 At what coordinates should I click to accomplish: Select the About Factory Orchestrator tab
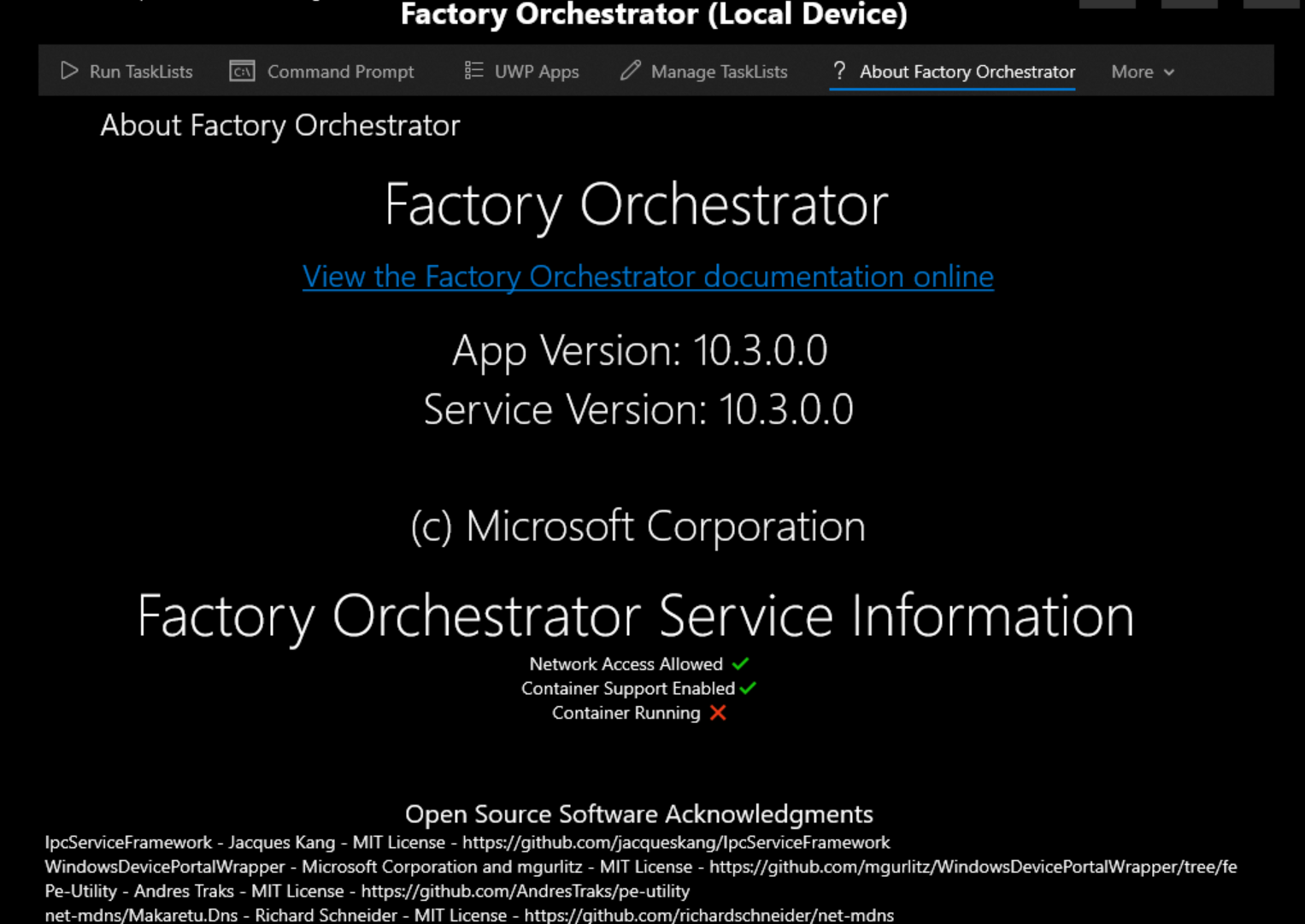[952, 71]
